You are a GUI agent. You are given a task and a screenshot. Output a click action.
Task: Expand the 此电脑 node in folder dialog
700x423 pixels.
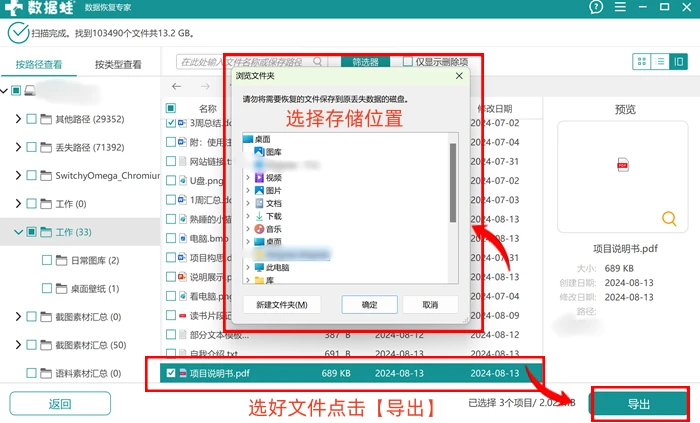pos(248,267)
